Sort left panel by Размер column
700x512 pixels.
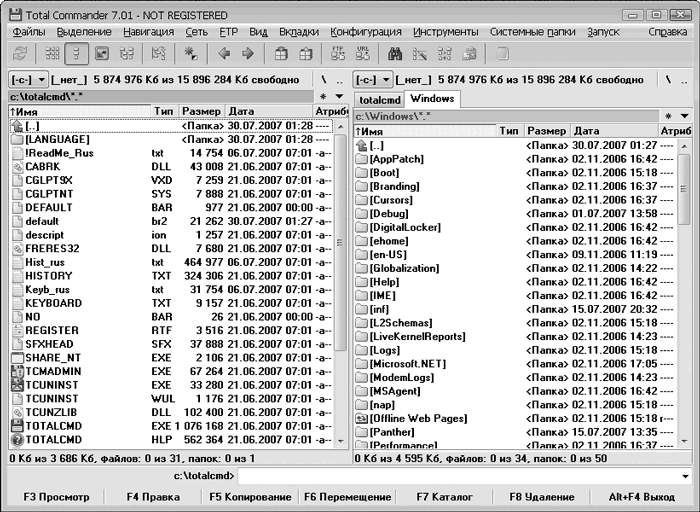(x=201, y=111)
